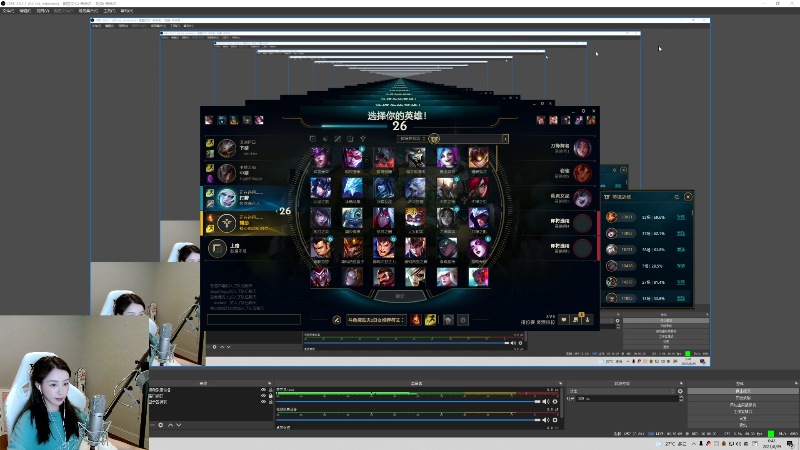
Task: Click the champion select chat input
Action: 254,320
